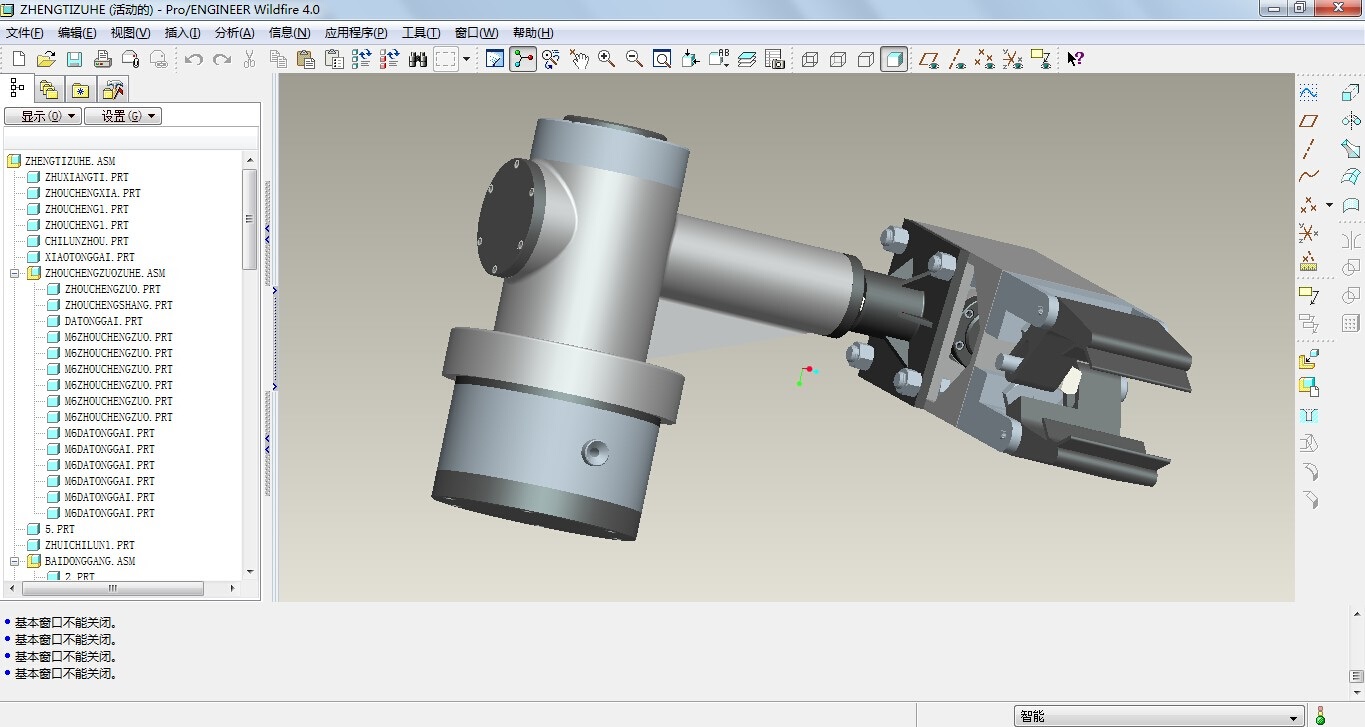Switch to wireframe display mode

pos(810,60)
